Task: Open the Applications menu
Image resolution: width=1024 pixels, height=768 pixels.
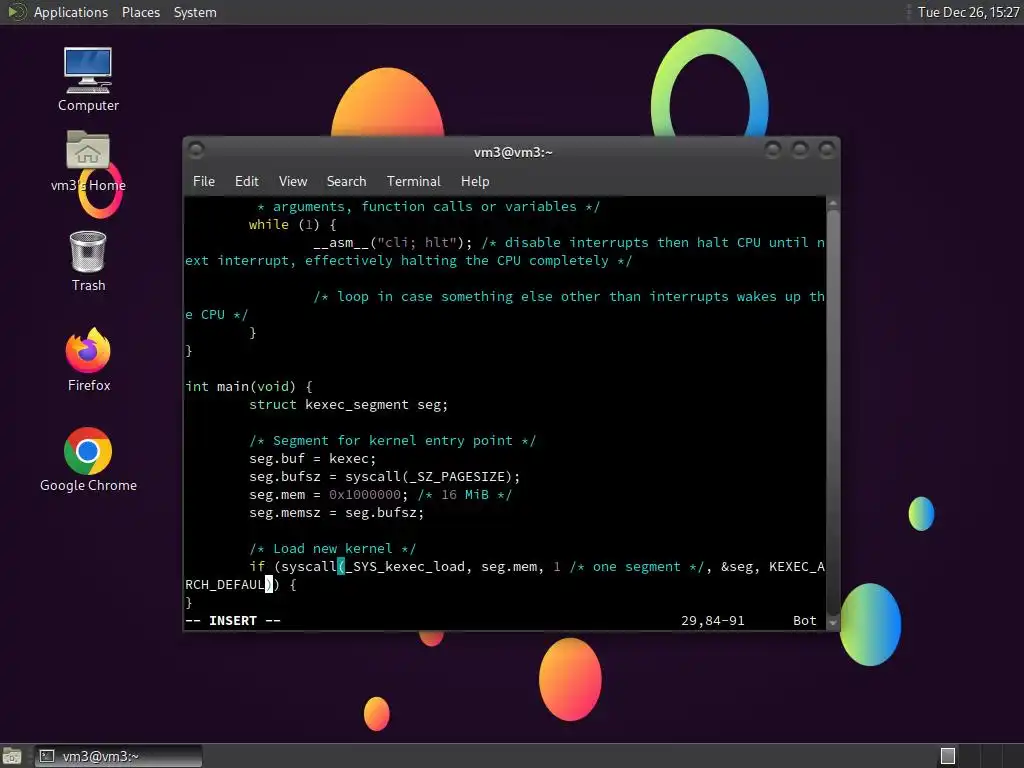Action: [71, 12]
